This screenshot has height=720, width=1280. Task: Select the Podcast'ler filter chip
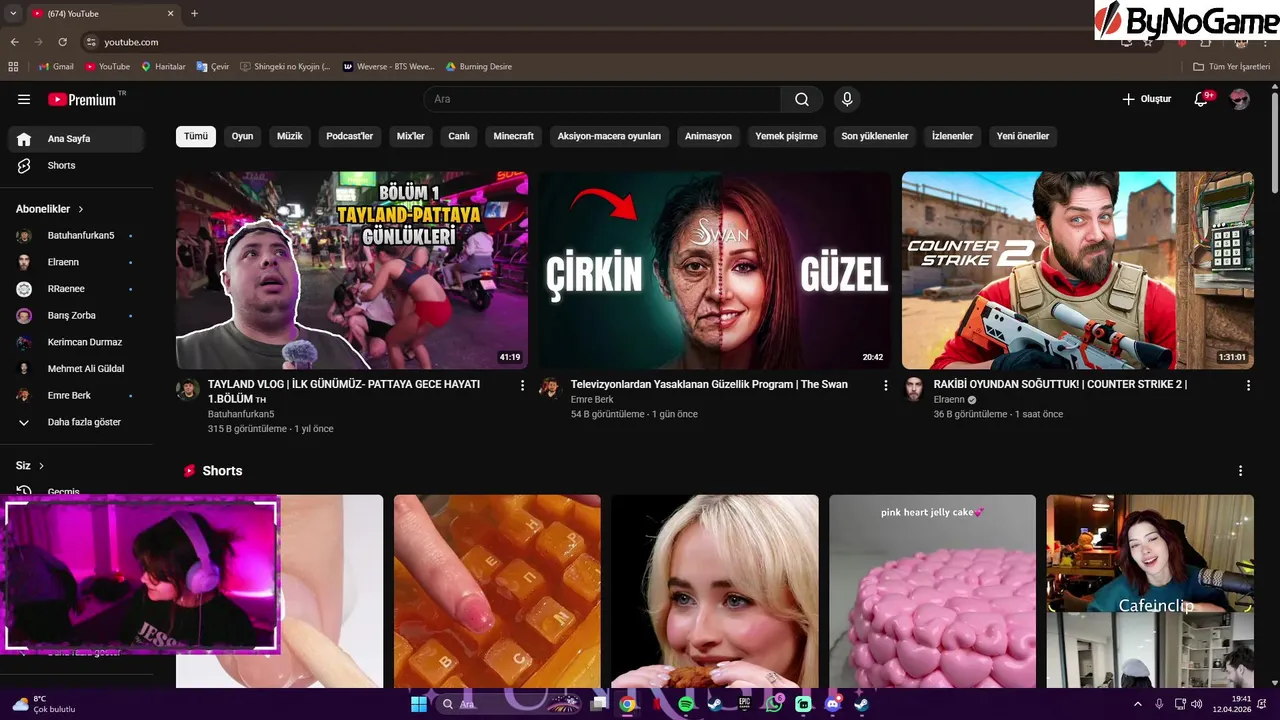coord(350,136)
